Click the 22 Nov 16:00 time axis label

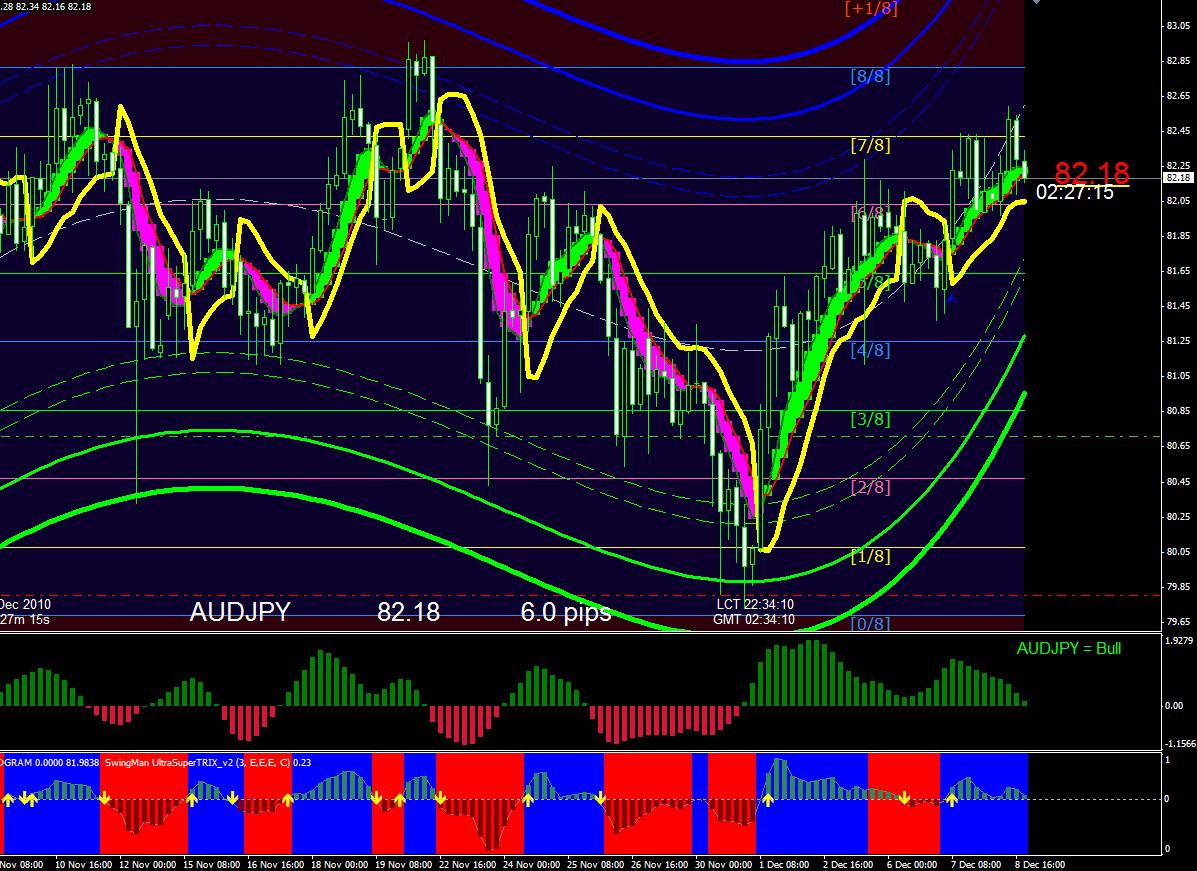tap(468, 865)
